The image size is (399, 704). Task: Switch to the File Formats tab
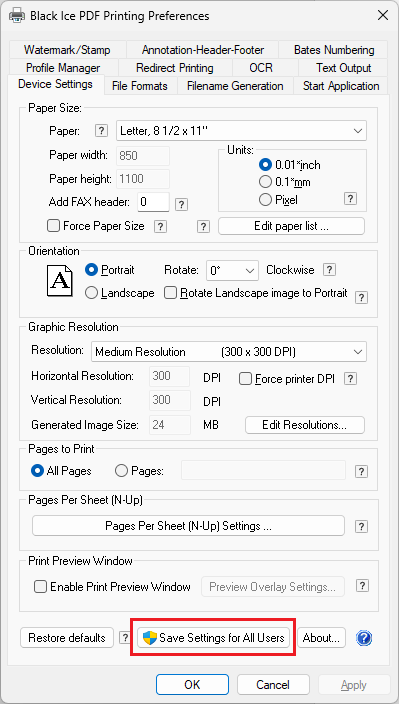pyautogui.click(x=140, y=86)
